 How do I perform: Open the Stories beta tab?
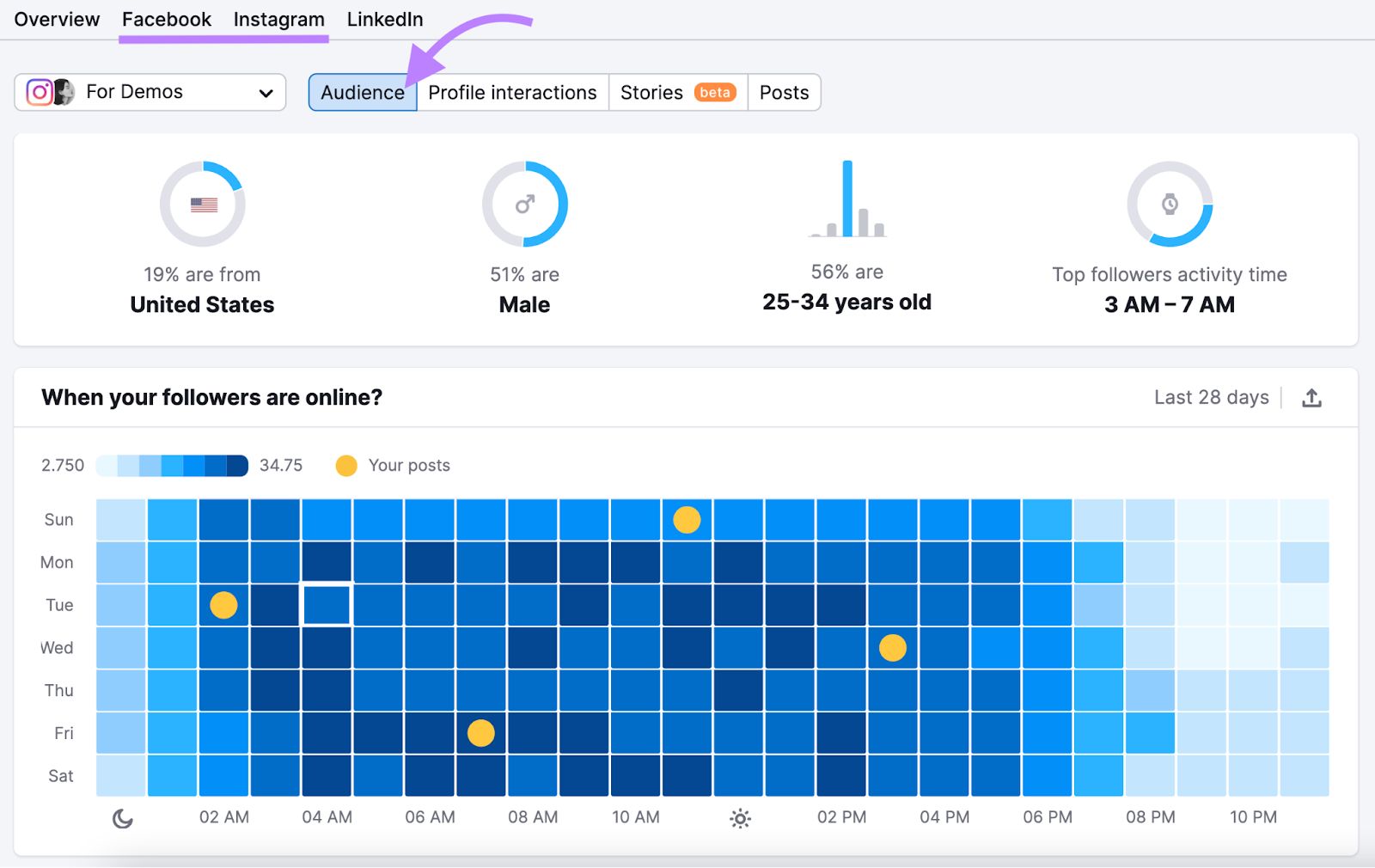677,92
